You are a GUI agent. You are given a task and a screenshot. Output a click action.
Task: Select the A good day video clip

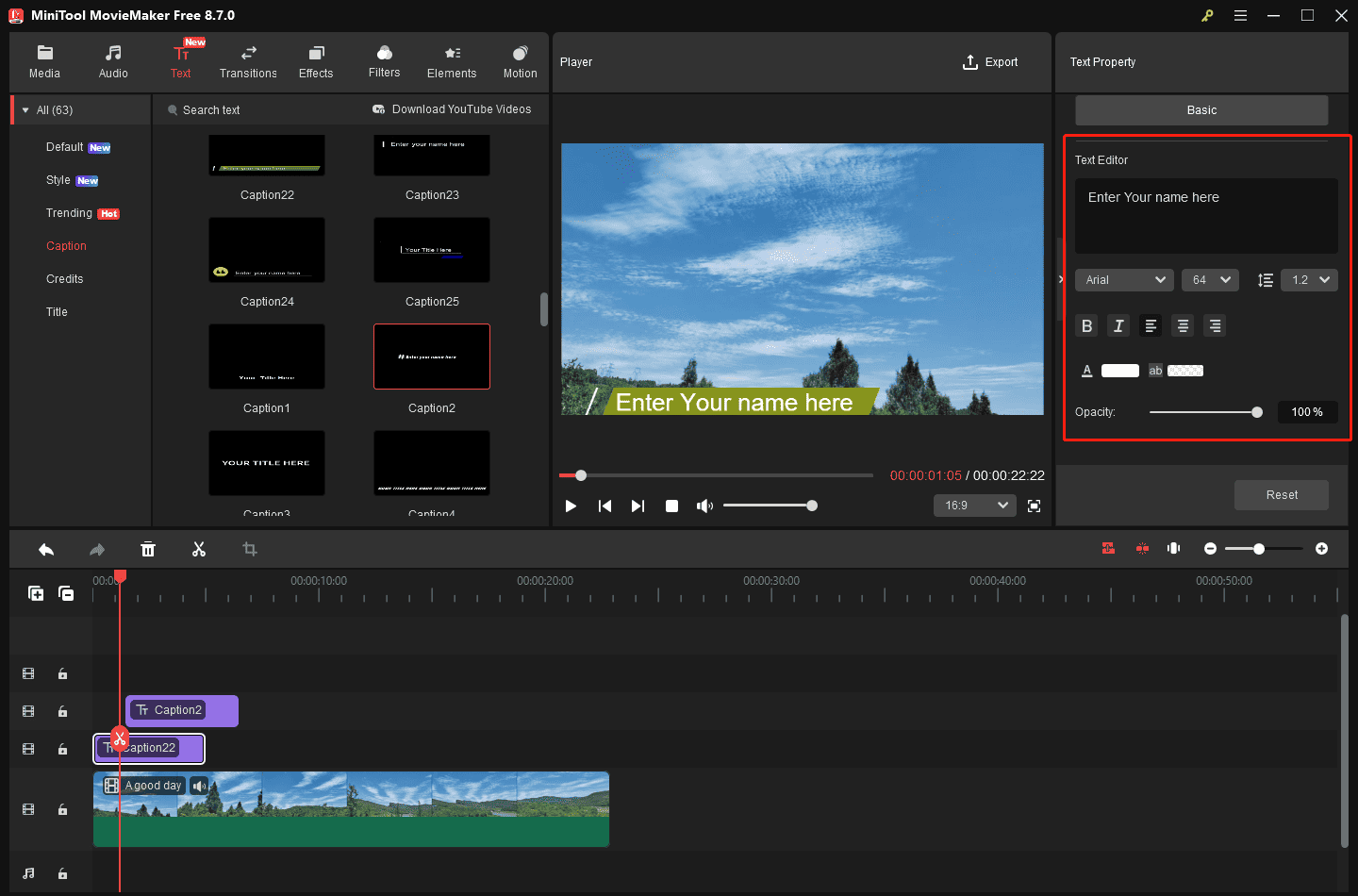(x=351, y=809)
